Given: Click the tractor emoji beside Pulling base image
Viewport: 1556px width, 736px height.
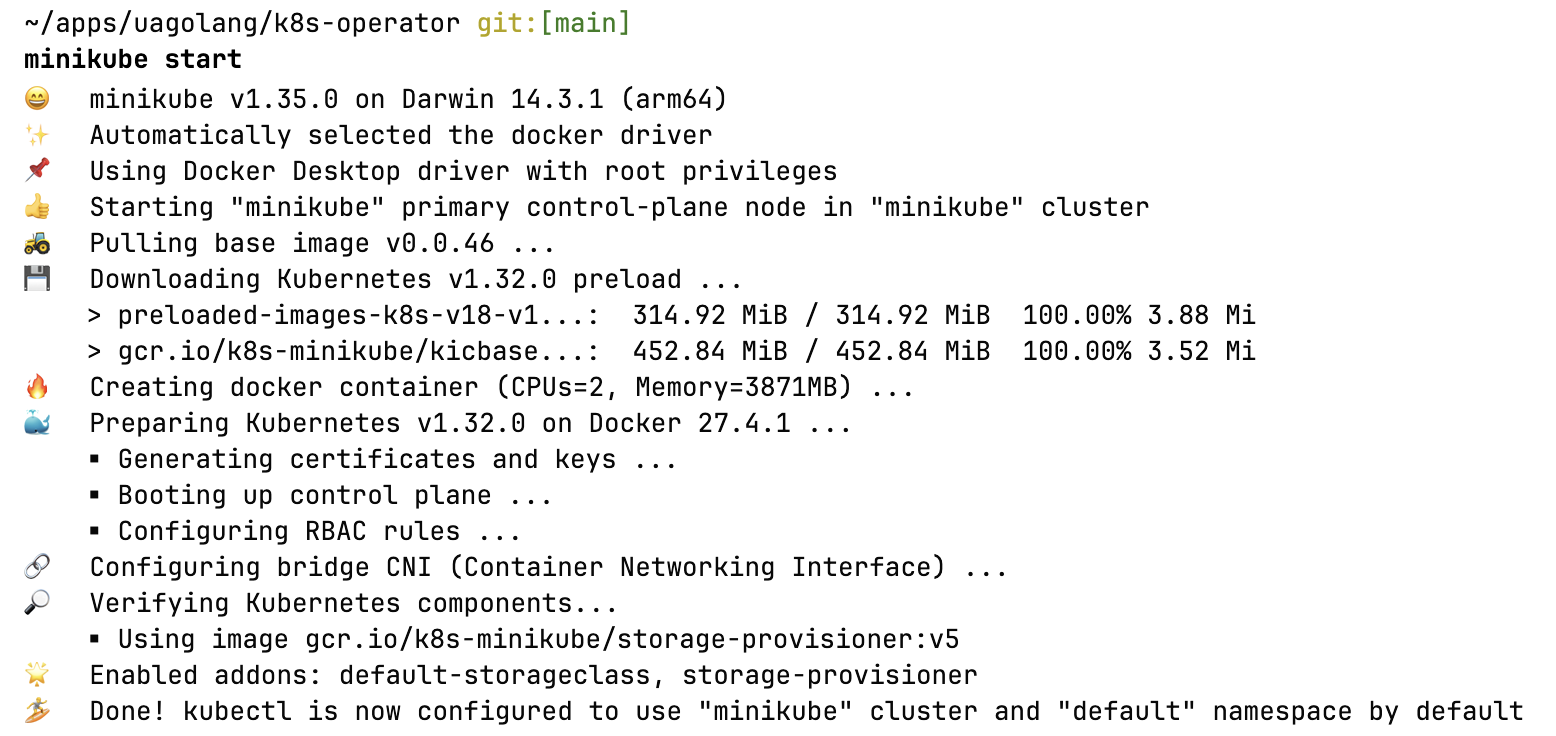Looking at the screenshot, I should (x=37, y=243).
